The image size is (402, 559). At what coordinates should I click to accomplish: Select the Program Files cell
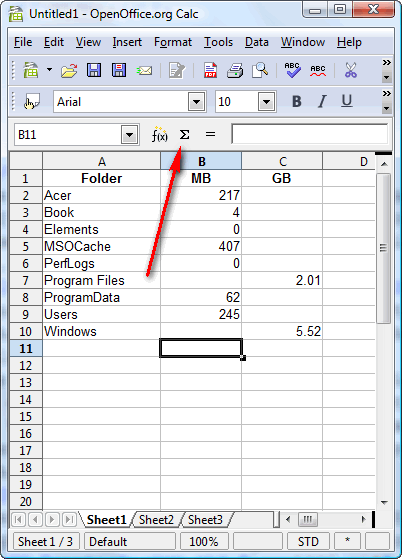(x=102, y=280)
